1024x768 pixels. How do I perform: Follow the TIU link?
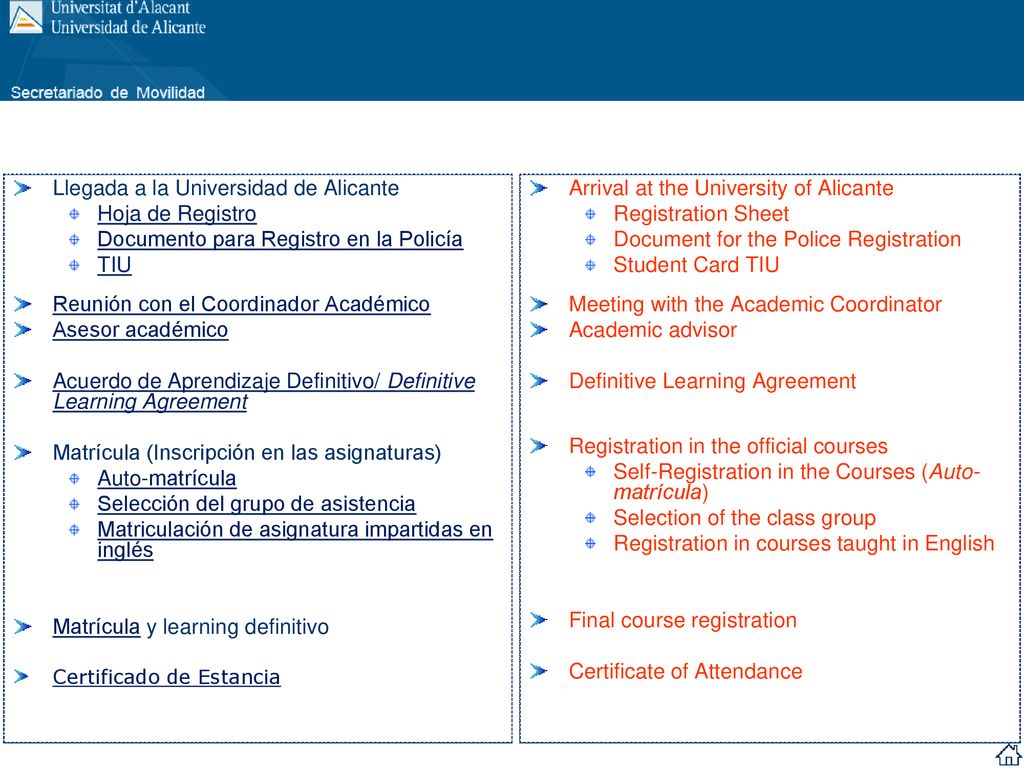click(x=114, y=265)
